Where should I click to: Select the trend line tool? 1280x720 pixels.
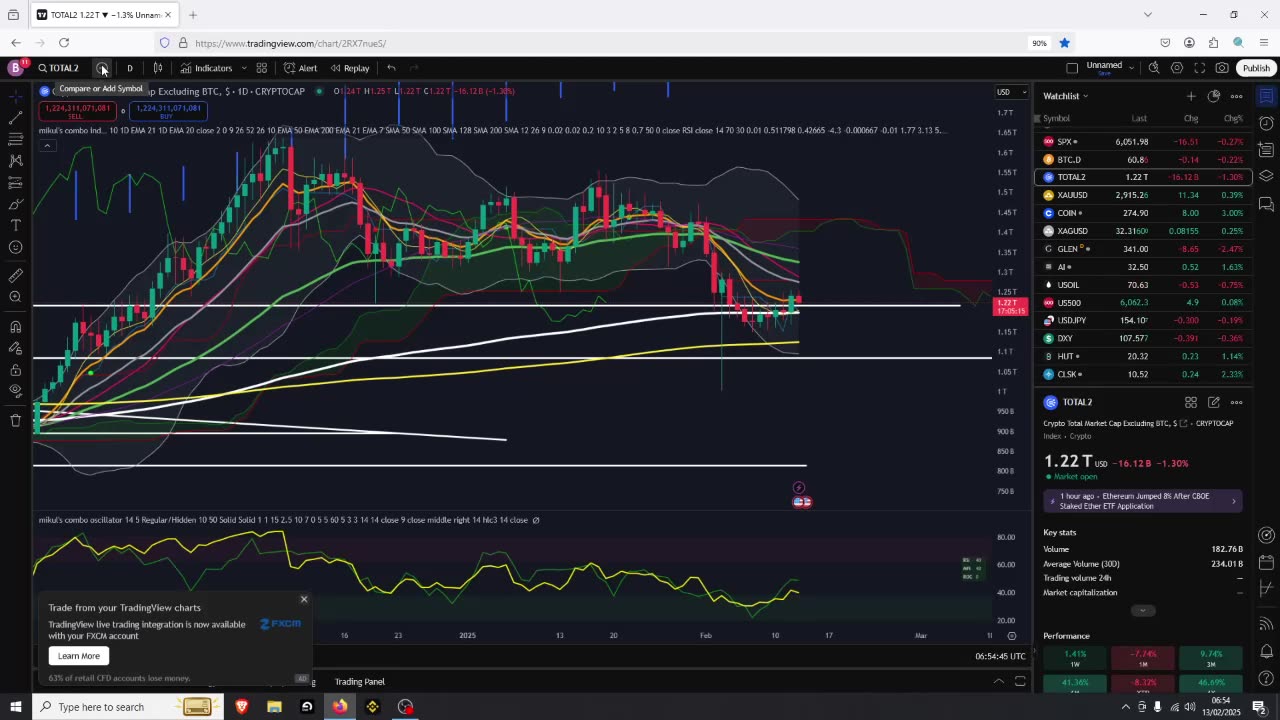pos(15,118)
